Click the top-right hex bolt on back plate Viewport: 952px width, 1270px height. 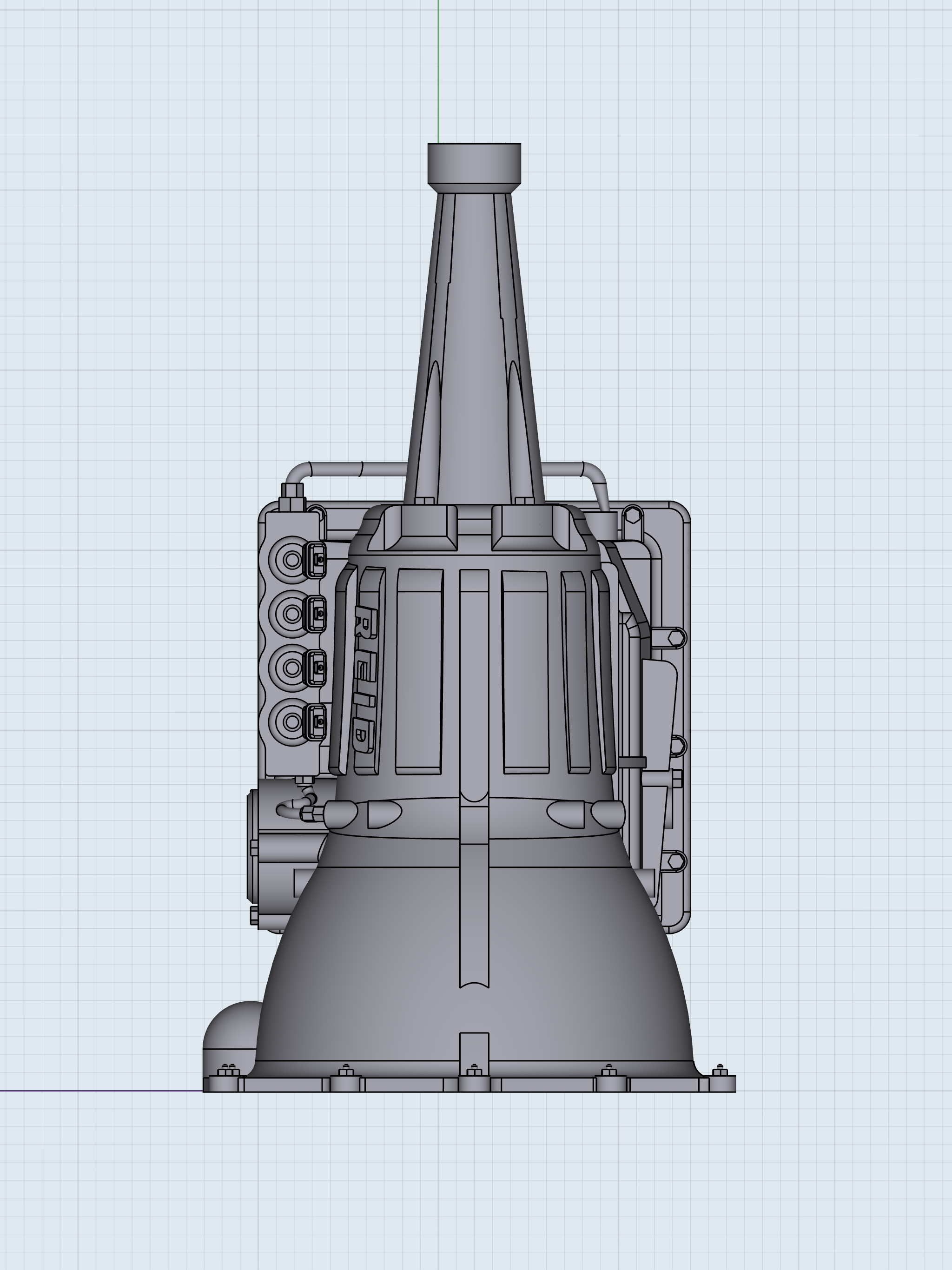pos(632,515)
